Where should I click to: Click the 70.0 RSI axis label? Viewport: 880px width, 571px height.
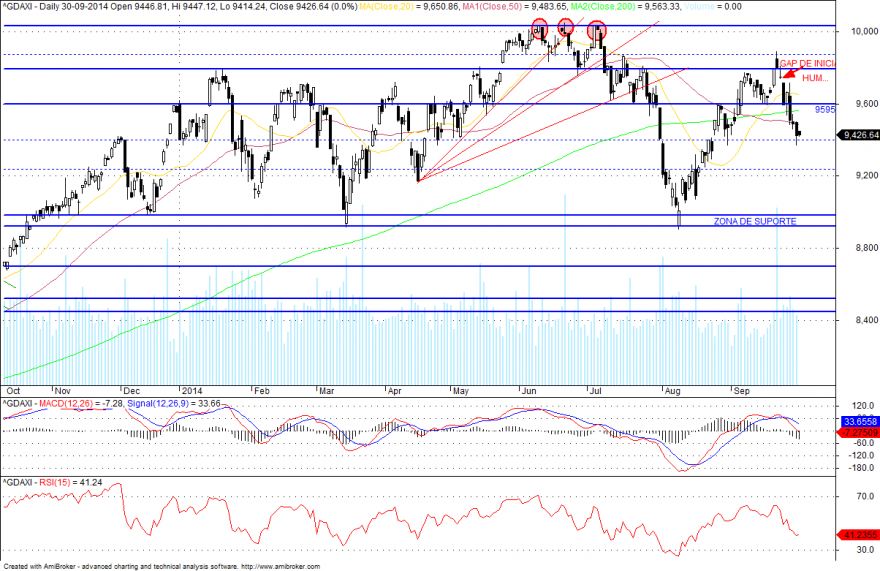coord(865,496)
